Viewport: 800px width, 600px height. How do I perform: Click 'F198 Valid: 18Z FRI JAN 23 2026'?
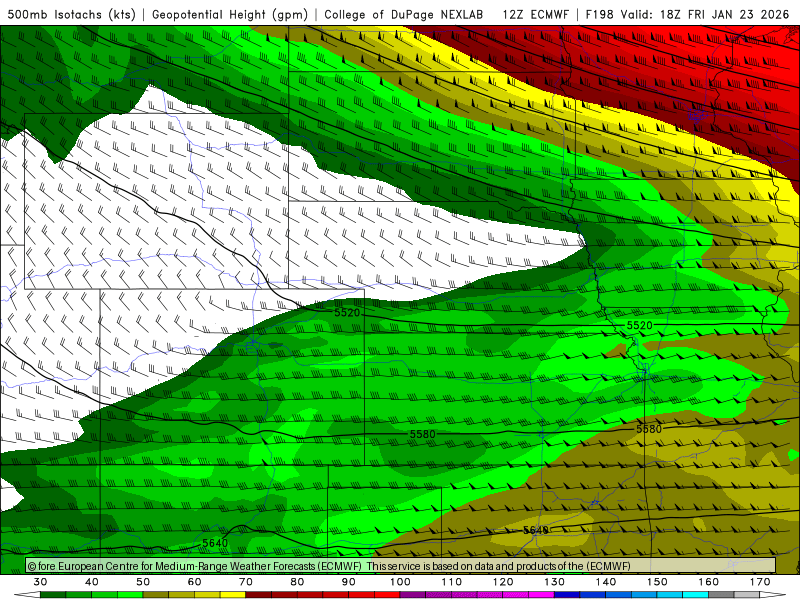point(687,14)
